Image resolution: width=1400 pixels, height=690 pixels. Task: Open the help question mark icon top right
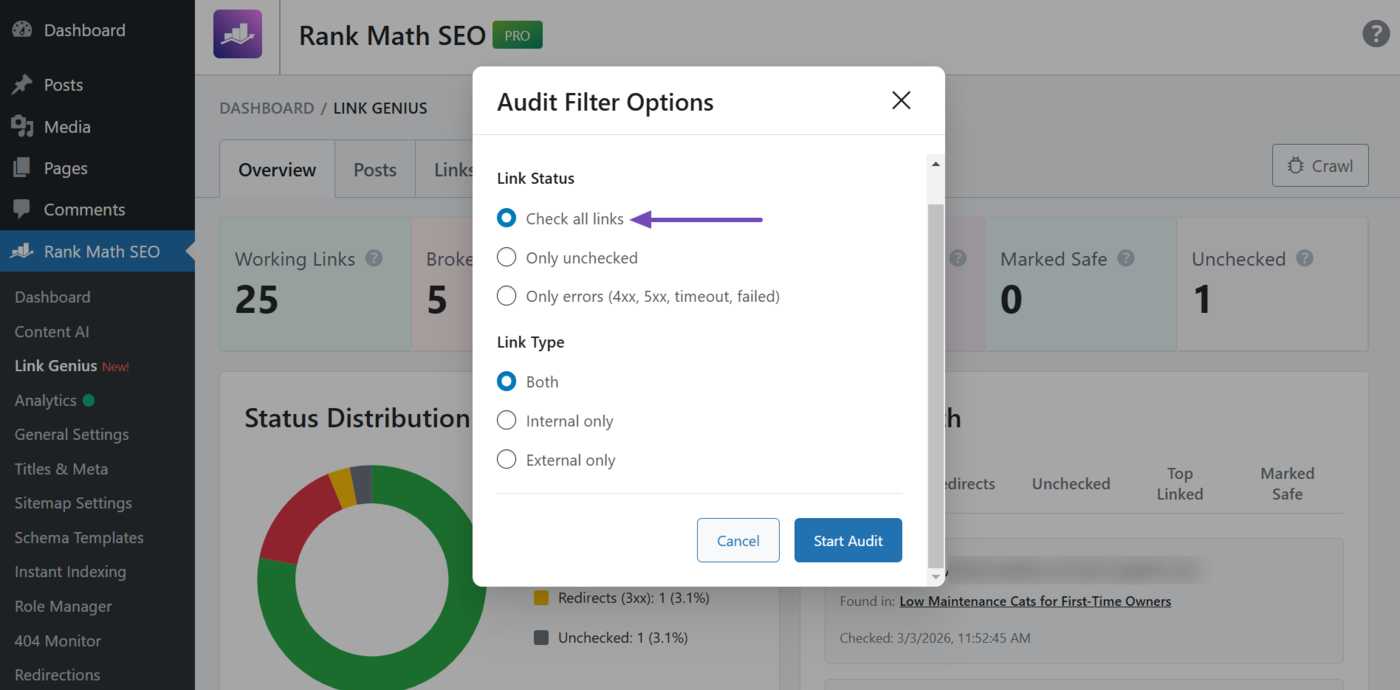pos(1375,33)
